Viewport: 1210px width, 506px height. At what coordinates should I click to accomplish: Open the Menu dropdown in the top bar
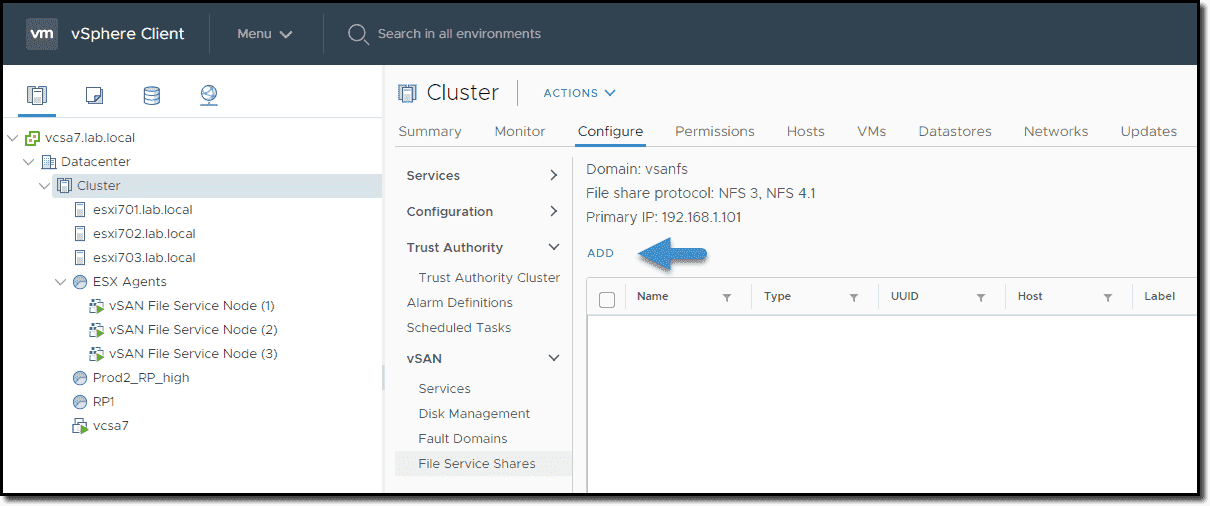tap(265, 34)
